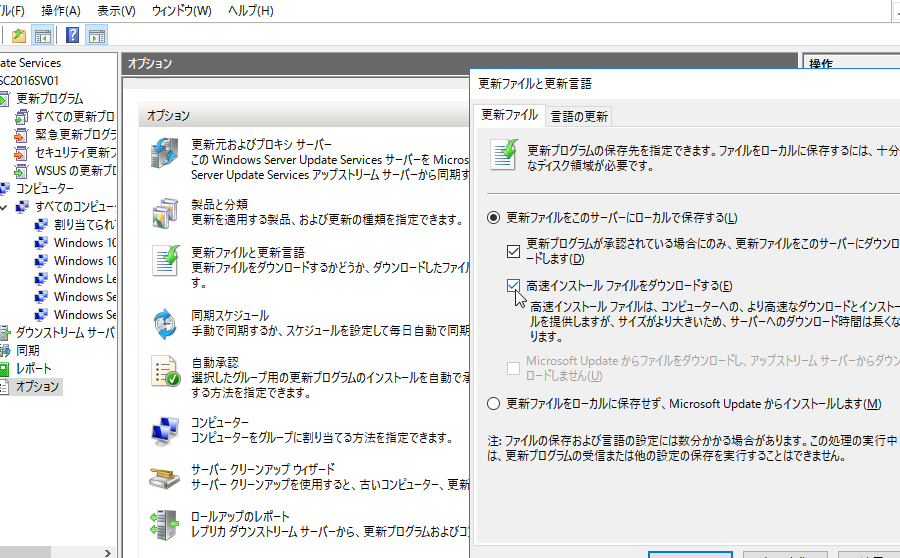The width and height of the screenshot is (900, 558).
Task: Select 更新ファイルをローカルに保存せず radio button
Action: [x=493, y=404]
